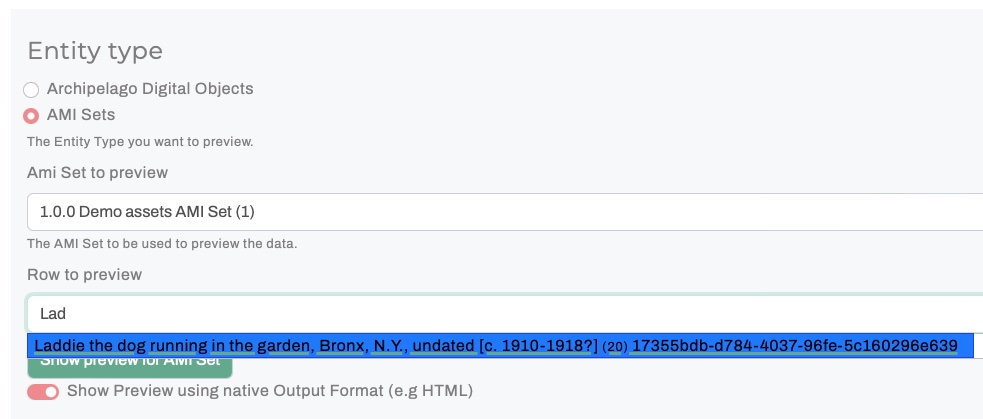The height and width of the screenshot is (419, 983).
Task: Click the typed 'Lad' text in the row field
Action: pyautogui.click(x=53, y=314)
